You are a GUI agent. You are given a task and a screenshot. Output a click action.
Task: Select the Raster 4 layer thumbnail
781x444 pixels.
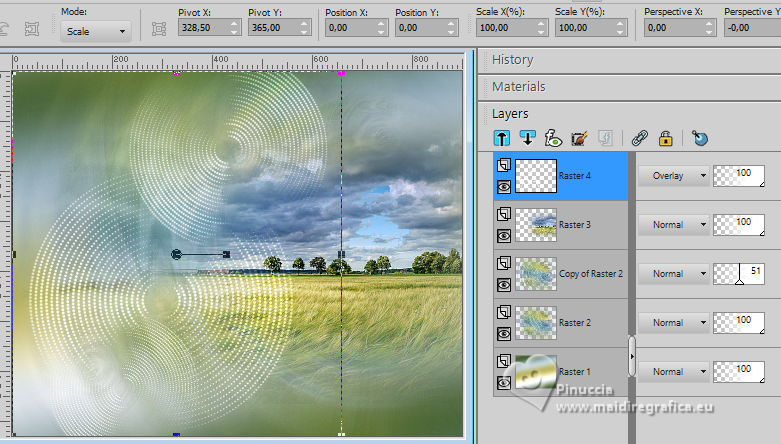[x=536, y=176]
